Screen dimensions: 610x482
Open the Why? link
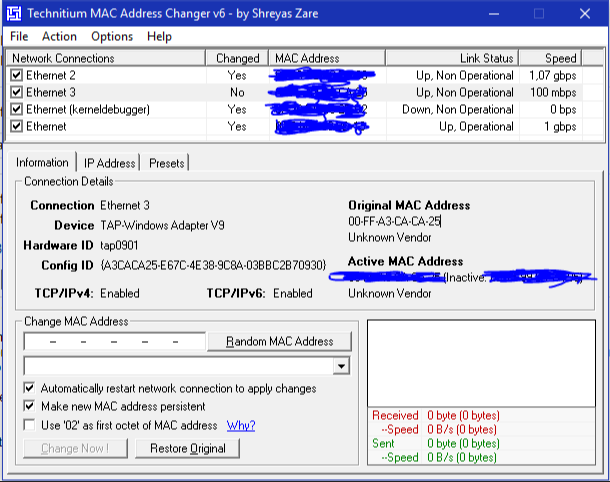241,425
